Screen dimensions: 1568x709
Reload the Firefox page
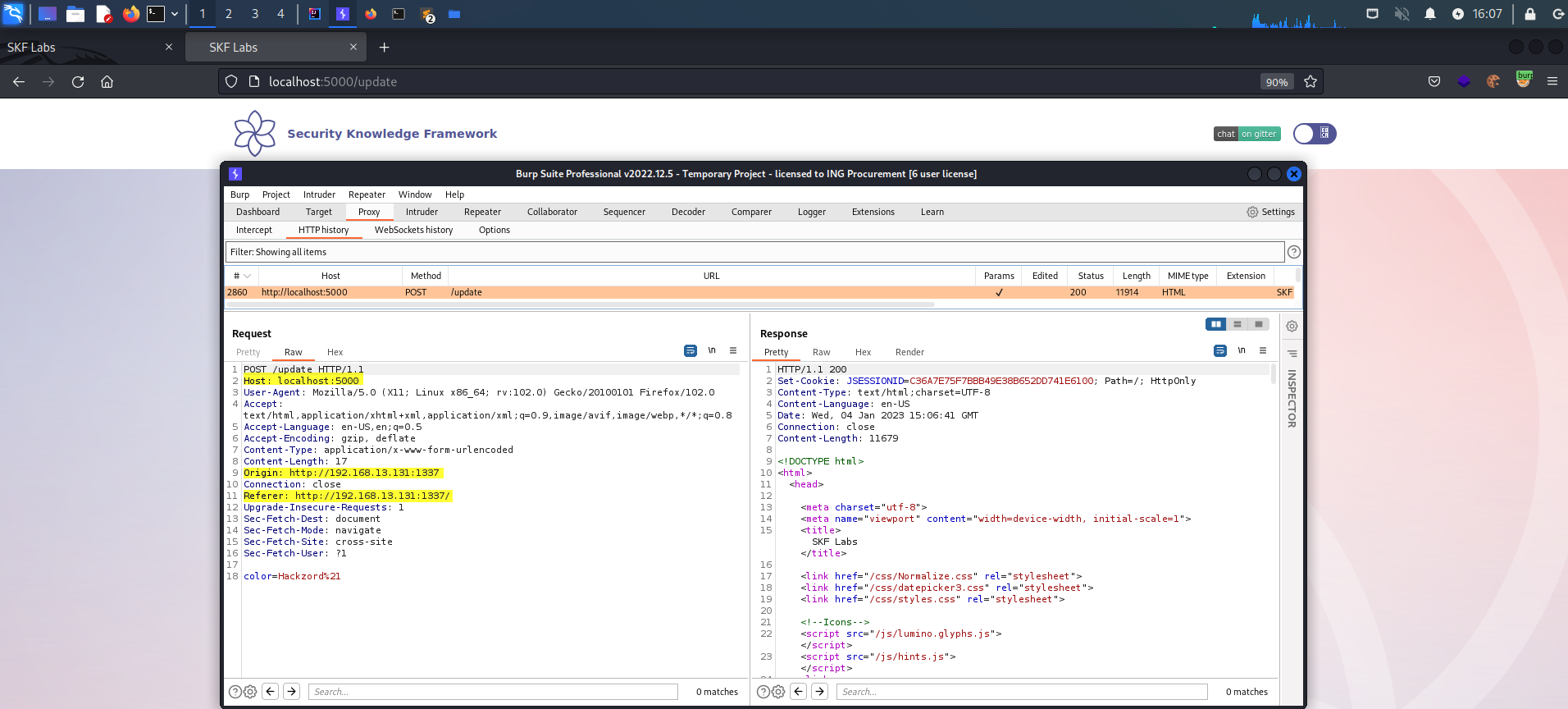78,81
